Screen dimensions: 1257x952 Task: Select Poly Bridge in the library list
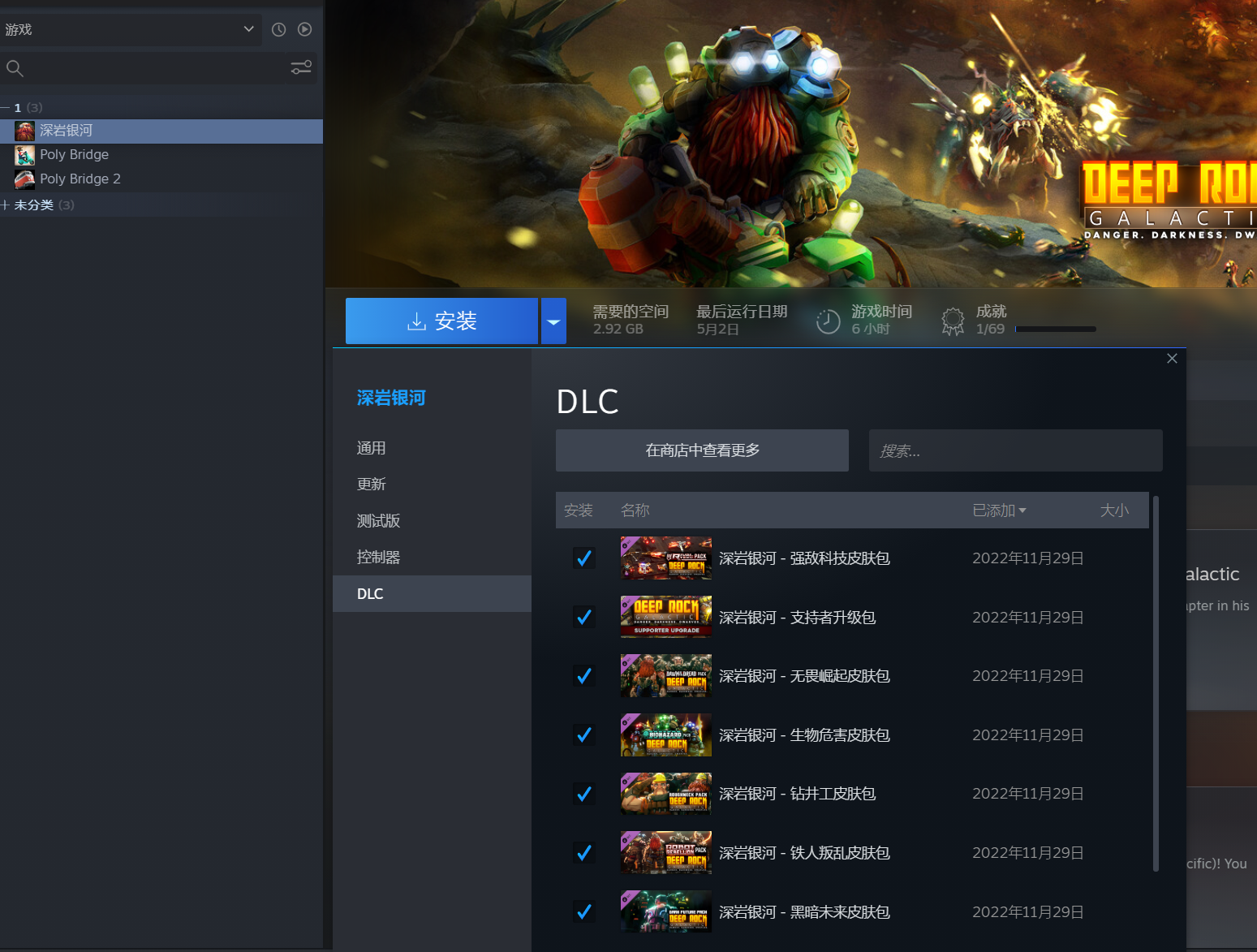(x=161, y=155)
